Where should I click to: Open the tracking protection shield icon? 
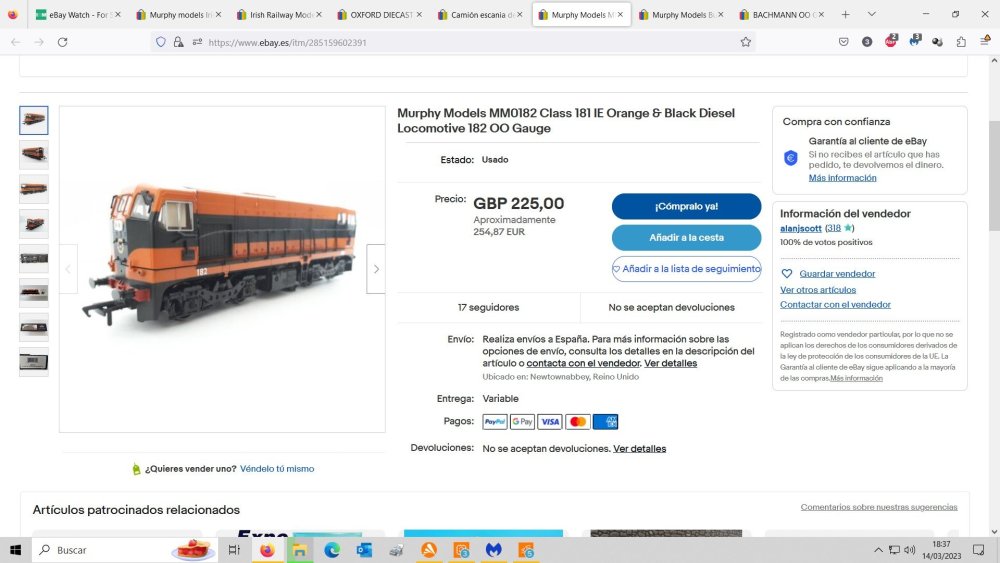click(161, 42)
